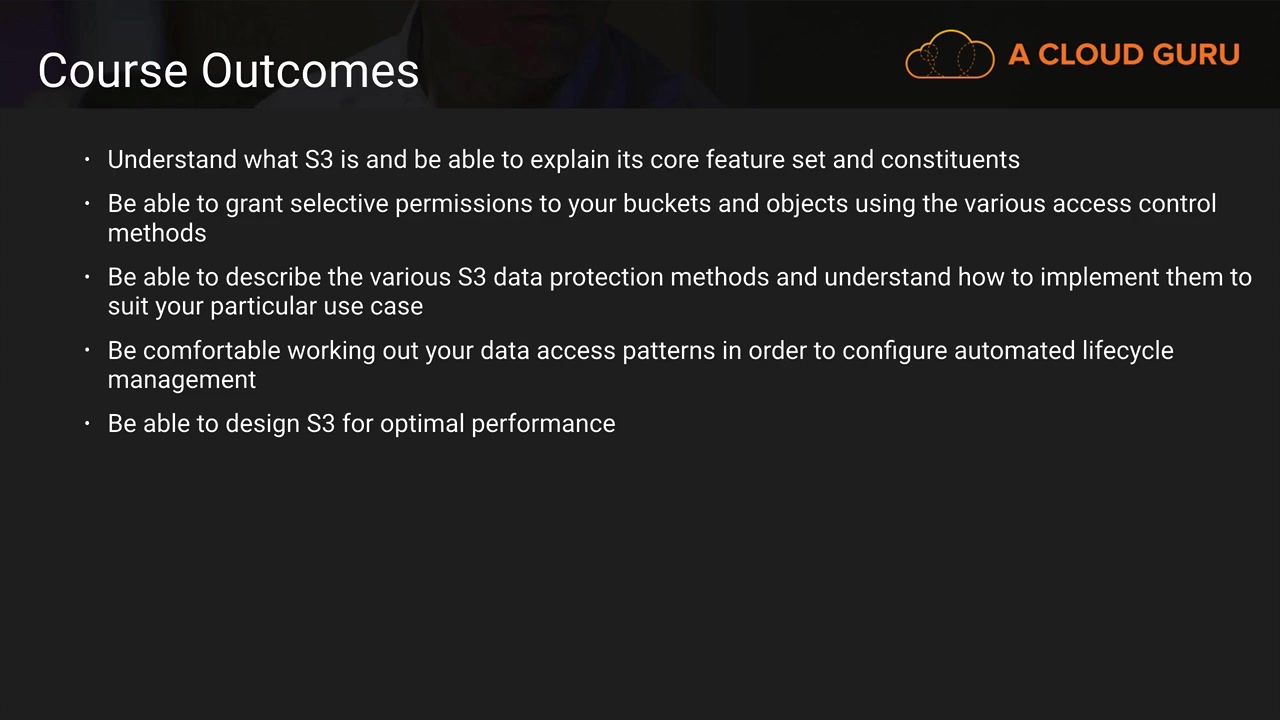Click the bullet dot before "Be comfortable working out"
Viewport: 1280px width, 720px height.
click(88, 350)
